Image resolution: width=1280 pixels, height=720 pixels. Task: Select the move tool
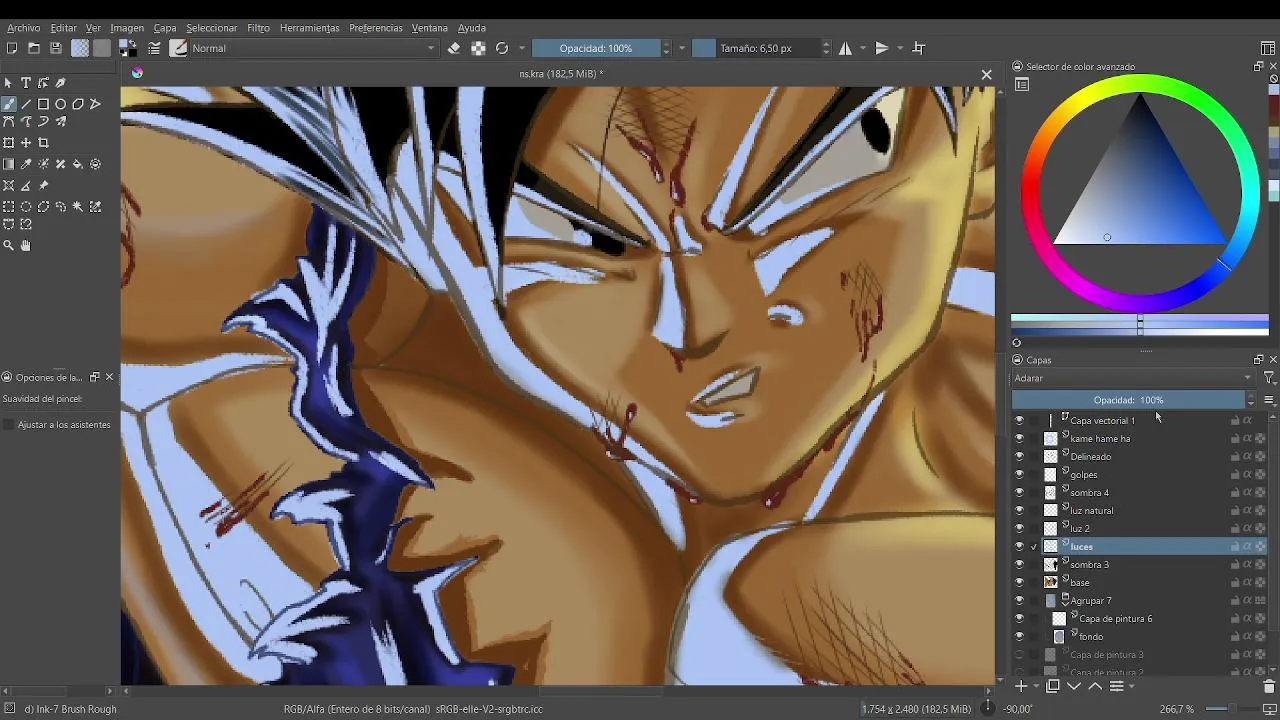(x=26, y=143)
